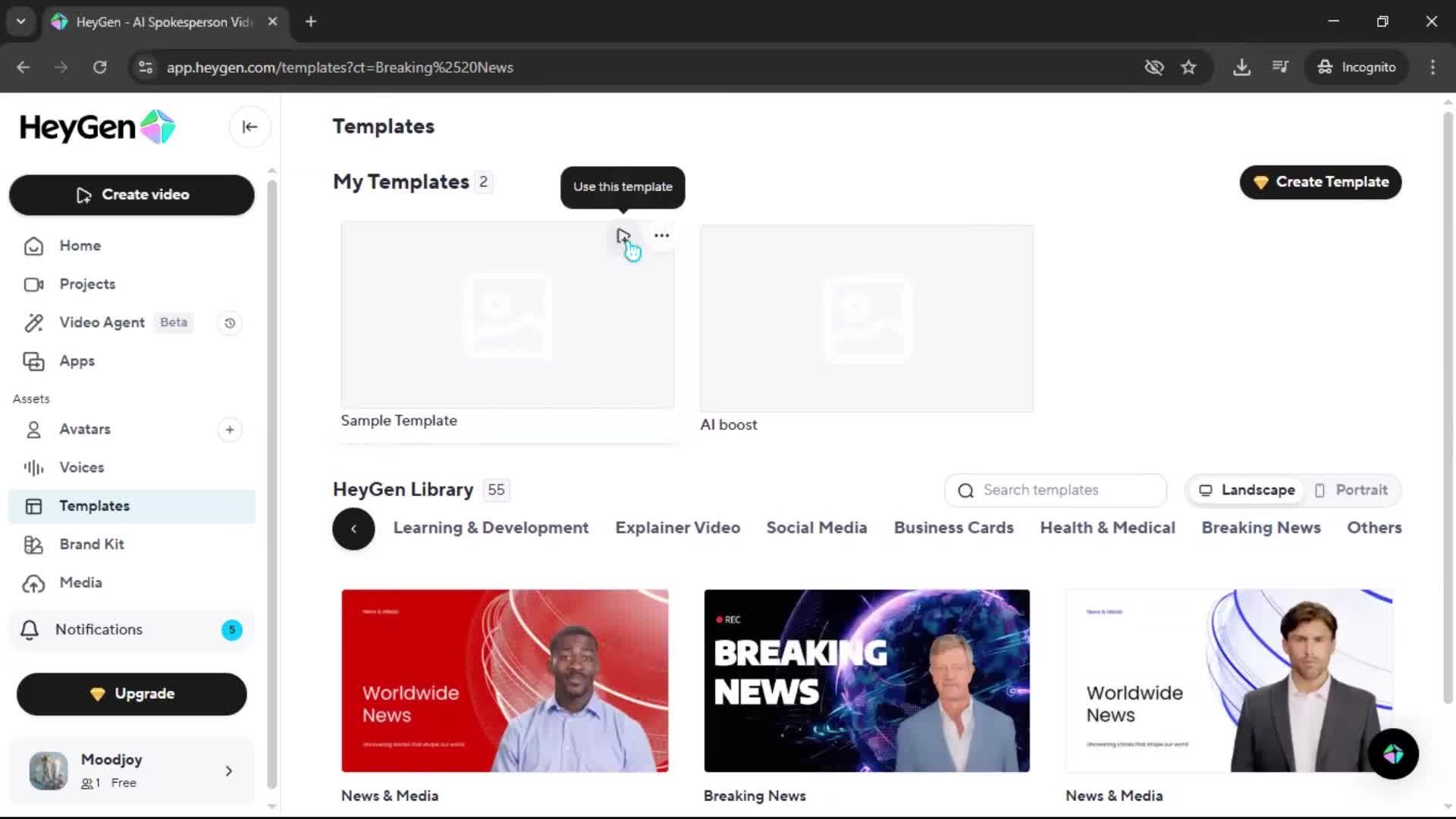The height and width of the screenshot is (819, 1456).
Task: Click Use this template icon
Action: click(x=623, y=236)
